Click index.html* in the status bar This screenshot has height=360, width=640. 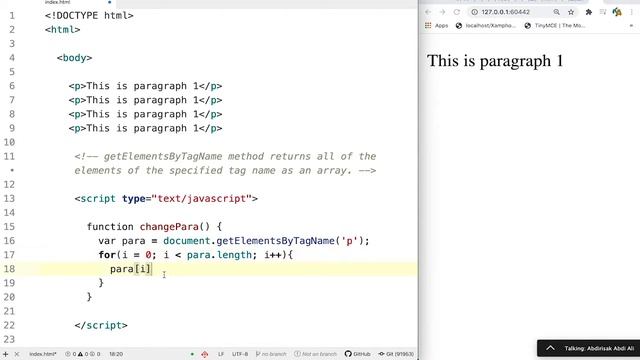point(43,354)
